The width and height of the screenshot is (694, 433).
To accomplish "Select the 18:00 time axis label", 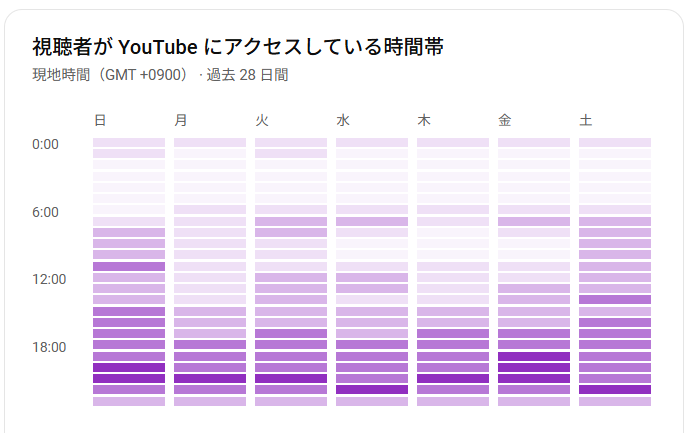I will click(49, 347).
